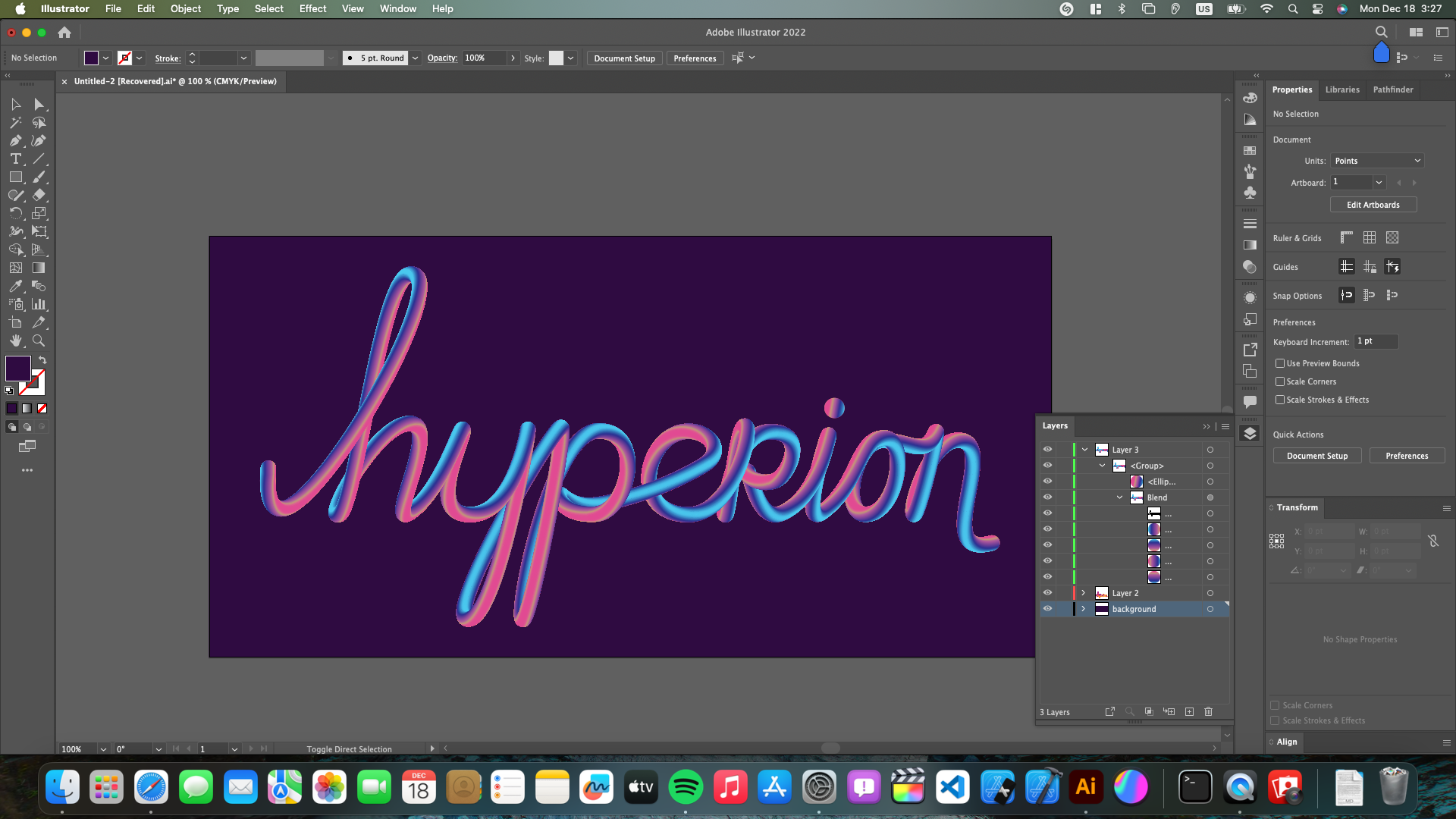Select the Gradient tool

click(x=39, y=268)
